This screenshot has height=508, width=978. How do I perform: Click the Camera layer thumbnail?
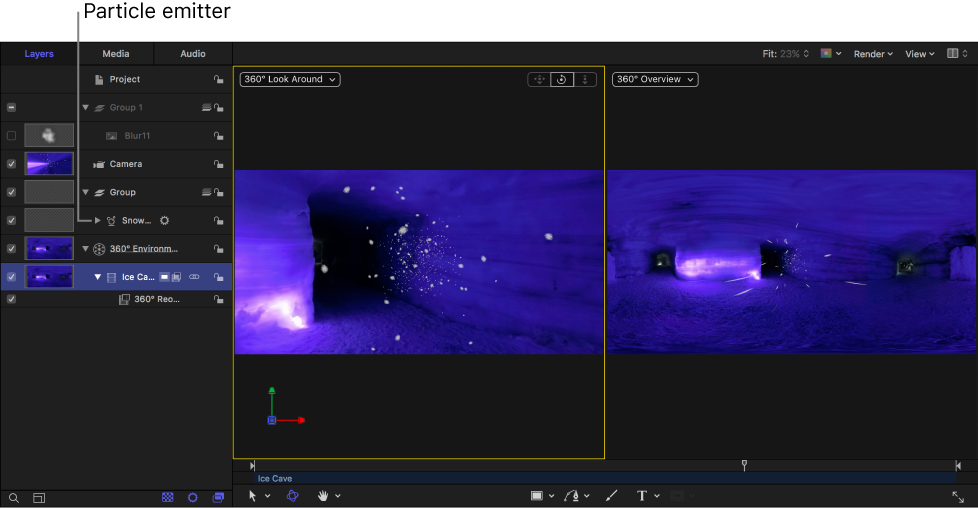[49, 164]
